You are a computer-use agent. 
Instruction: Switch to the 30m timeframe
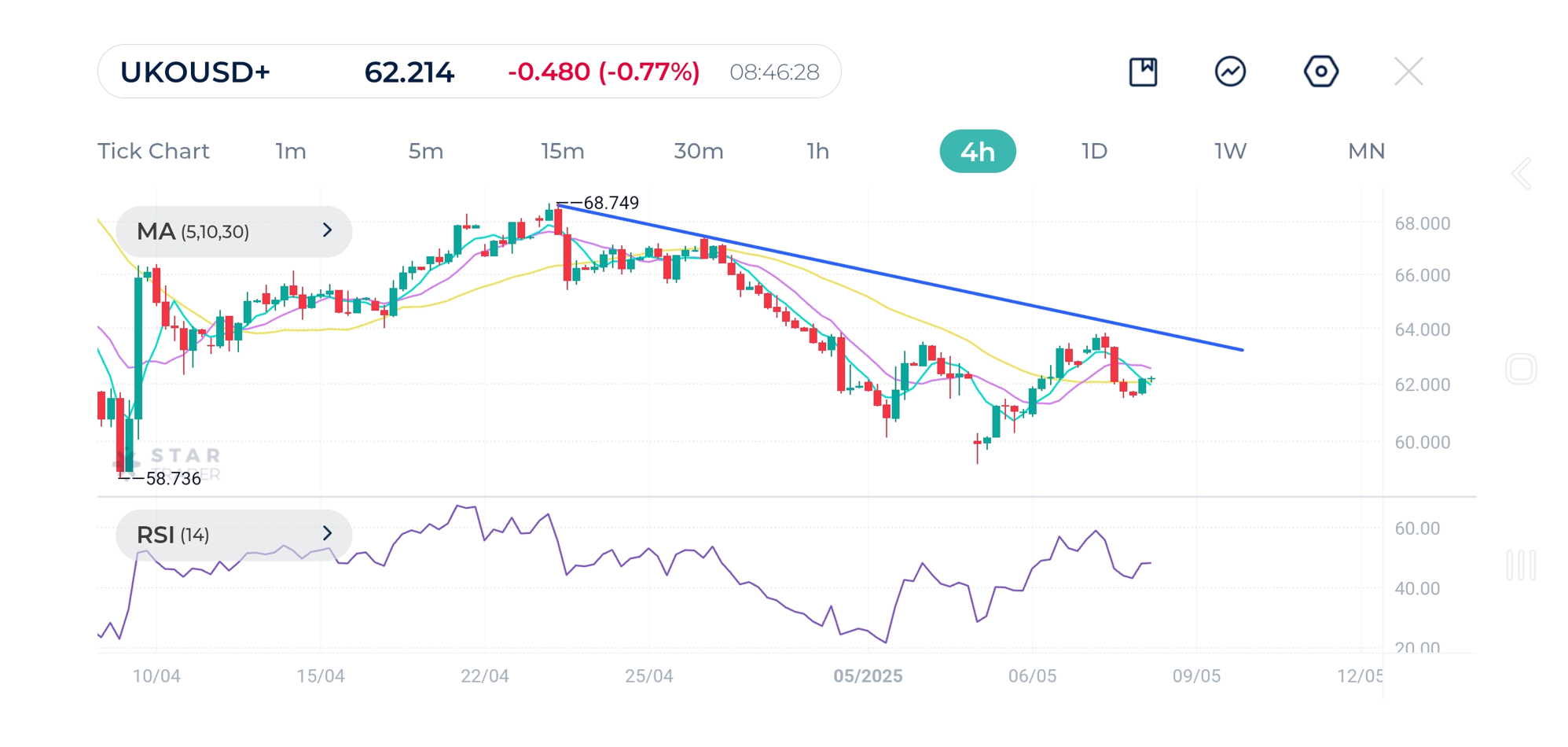(698, 151)
